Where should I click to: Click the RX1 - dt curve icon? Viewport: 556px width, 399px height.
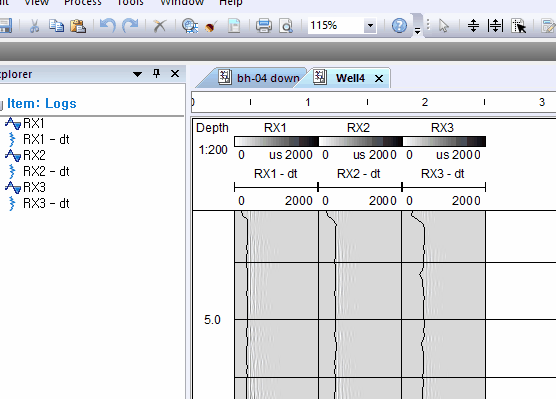(x=12, y=139)
